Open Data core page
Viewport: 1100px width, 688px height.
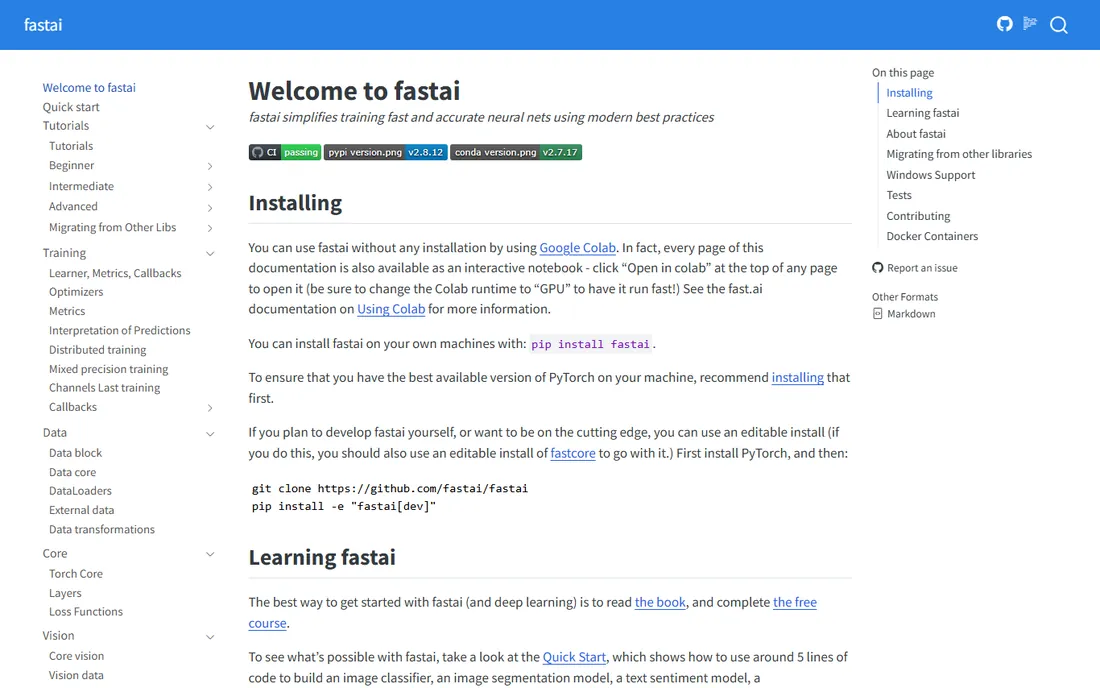(72, 472)
